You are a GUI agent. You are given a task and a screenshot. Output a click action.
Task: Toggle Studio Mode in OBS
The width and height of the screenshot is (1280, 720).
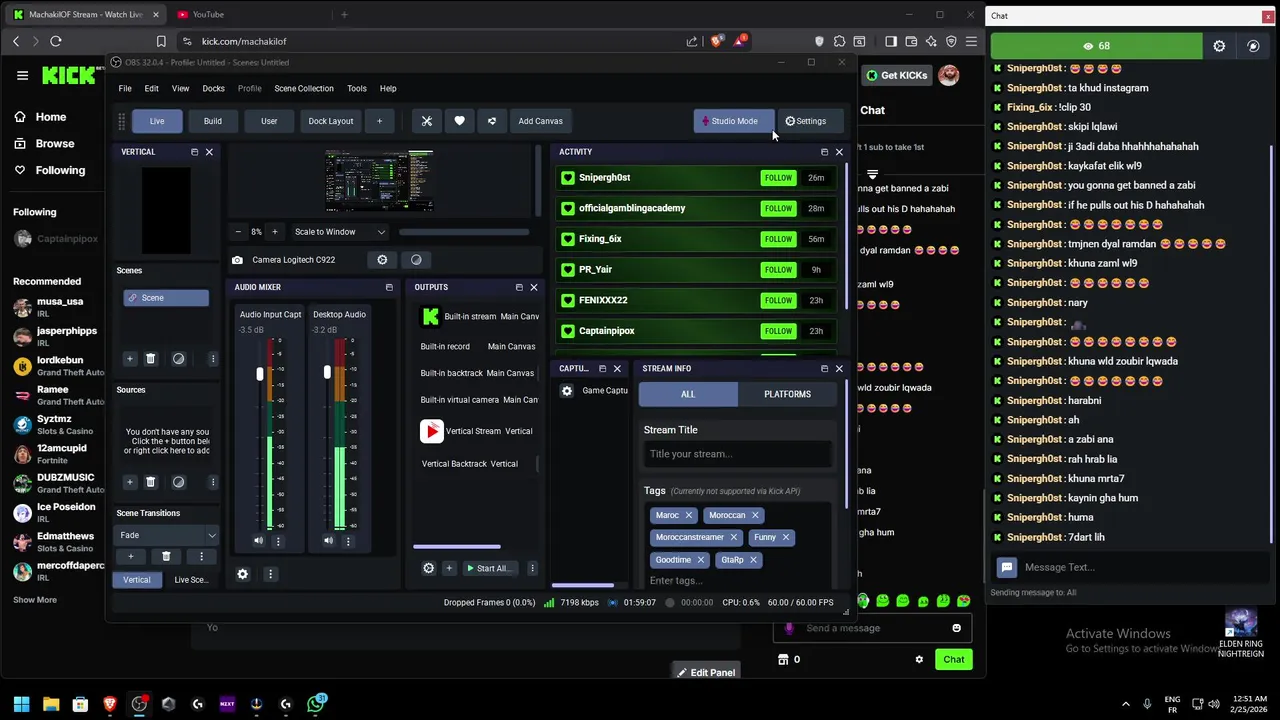click(734, 121)
